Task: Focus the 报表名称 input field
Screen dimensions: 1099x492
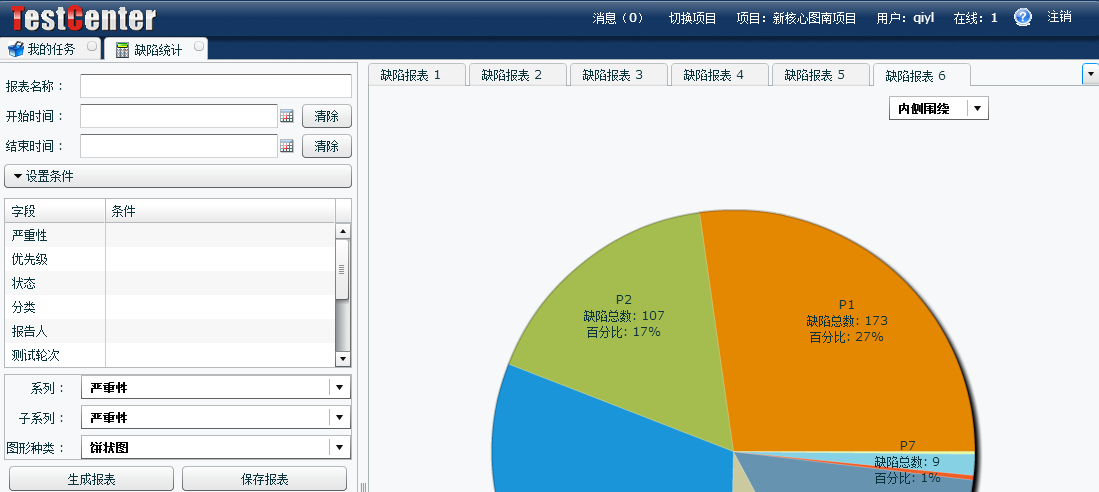Action: (x=216, y=86)
